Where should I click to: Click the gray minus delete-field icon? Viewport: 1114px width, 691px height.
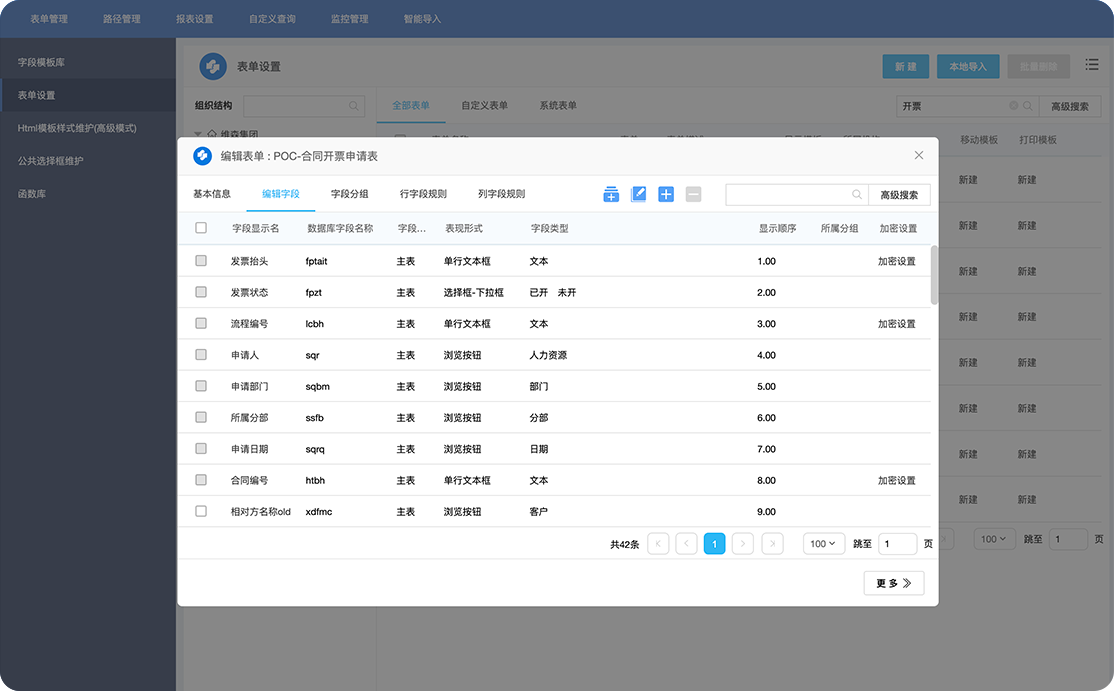point(693,194)
